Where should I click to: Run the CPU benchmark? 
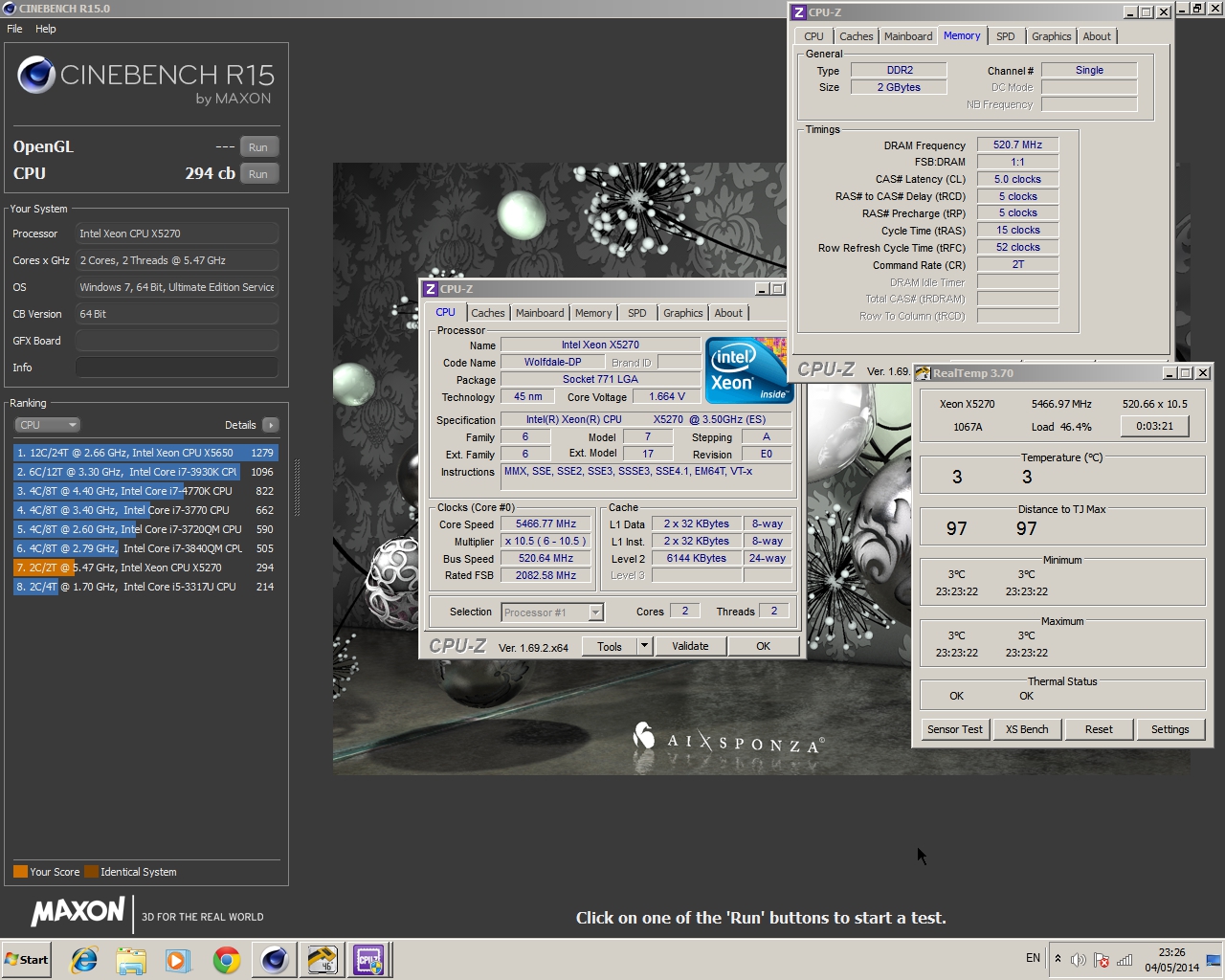point(258,174)
